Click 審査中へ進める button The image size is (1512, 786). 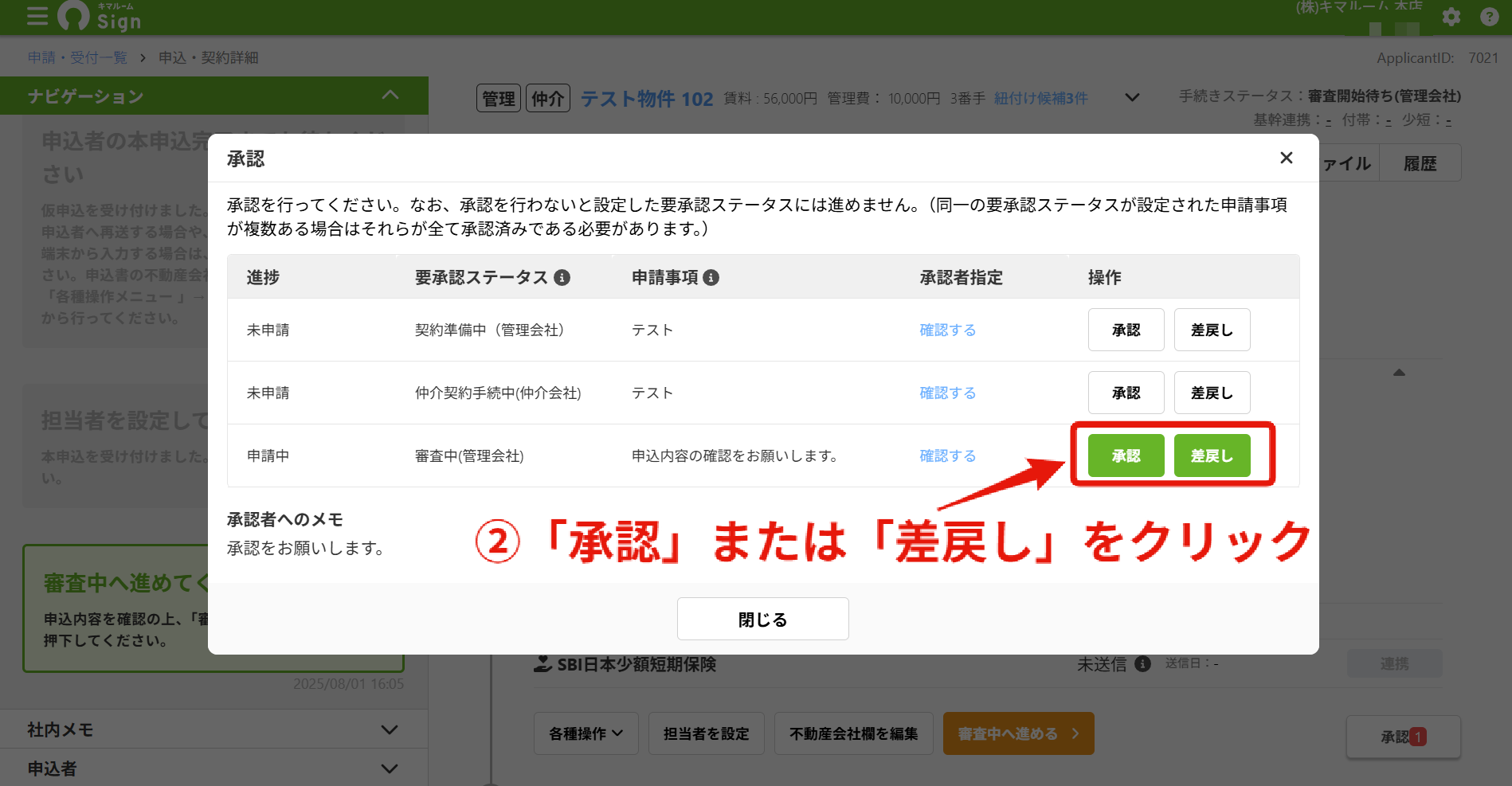coord(1018,733)
